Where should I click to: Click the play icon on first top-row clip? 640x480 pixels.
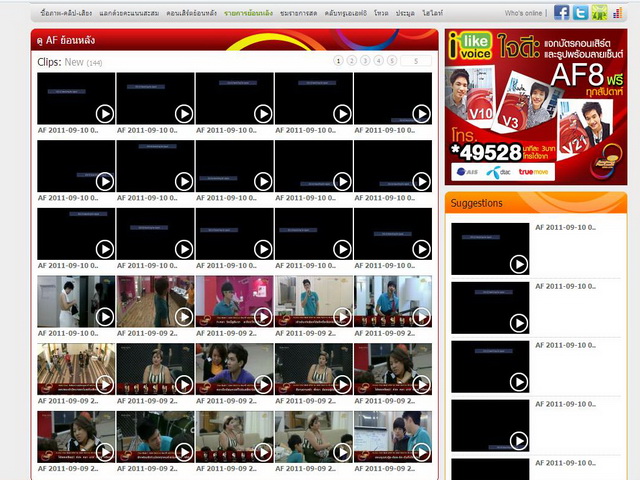click(x=105, y=114)
